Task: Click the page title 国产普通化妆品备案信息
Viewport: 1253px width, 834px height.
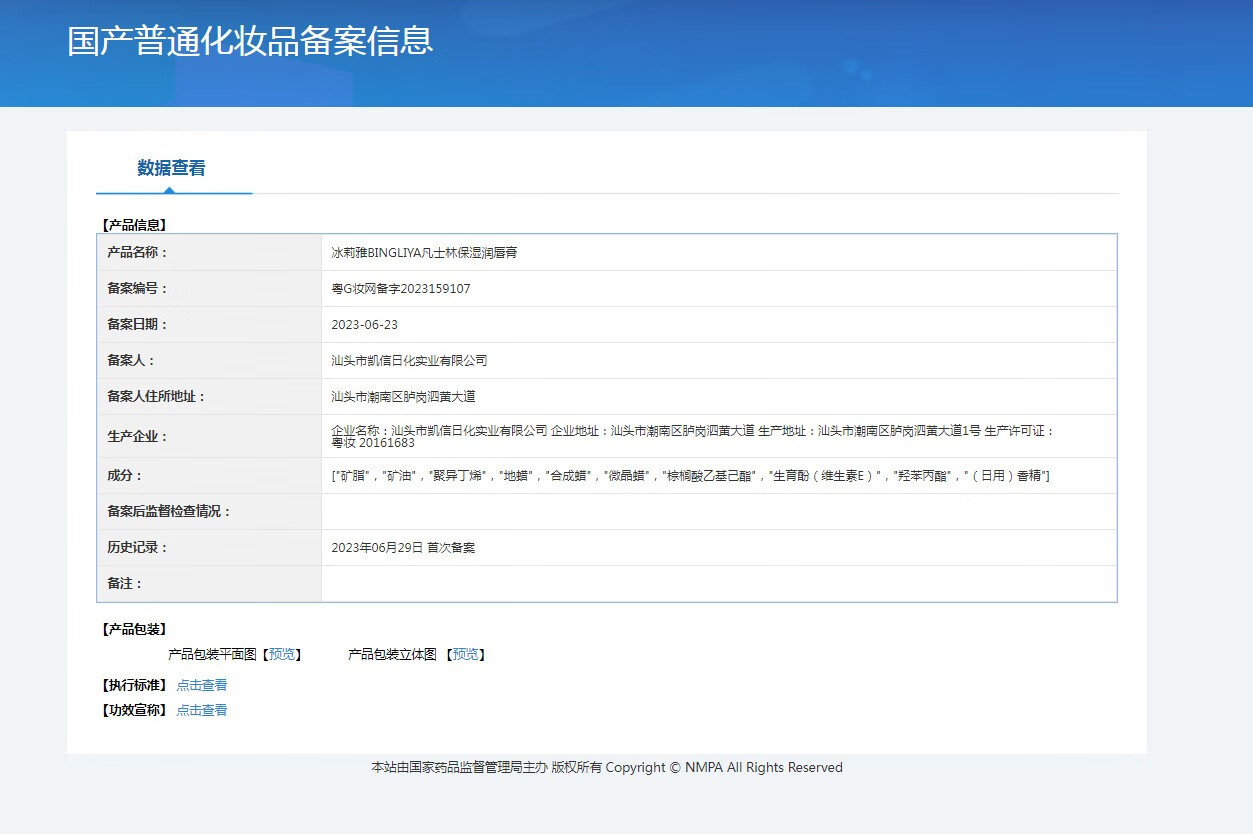Action: [x=250, y=41]
